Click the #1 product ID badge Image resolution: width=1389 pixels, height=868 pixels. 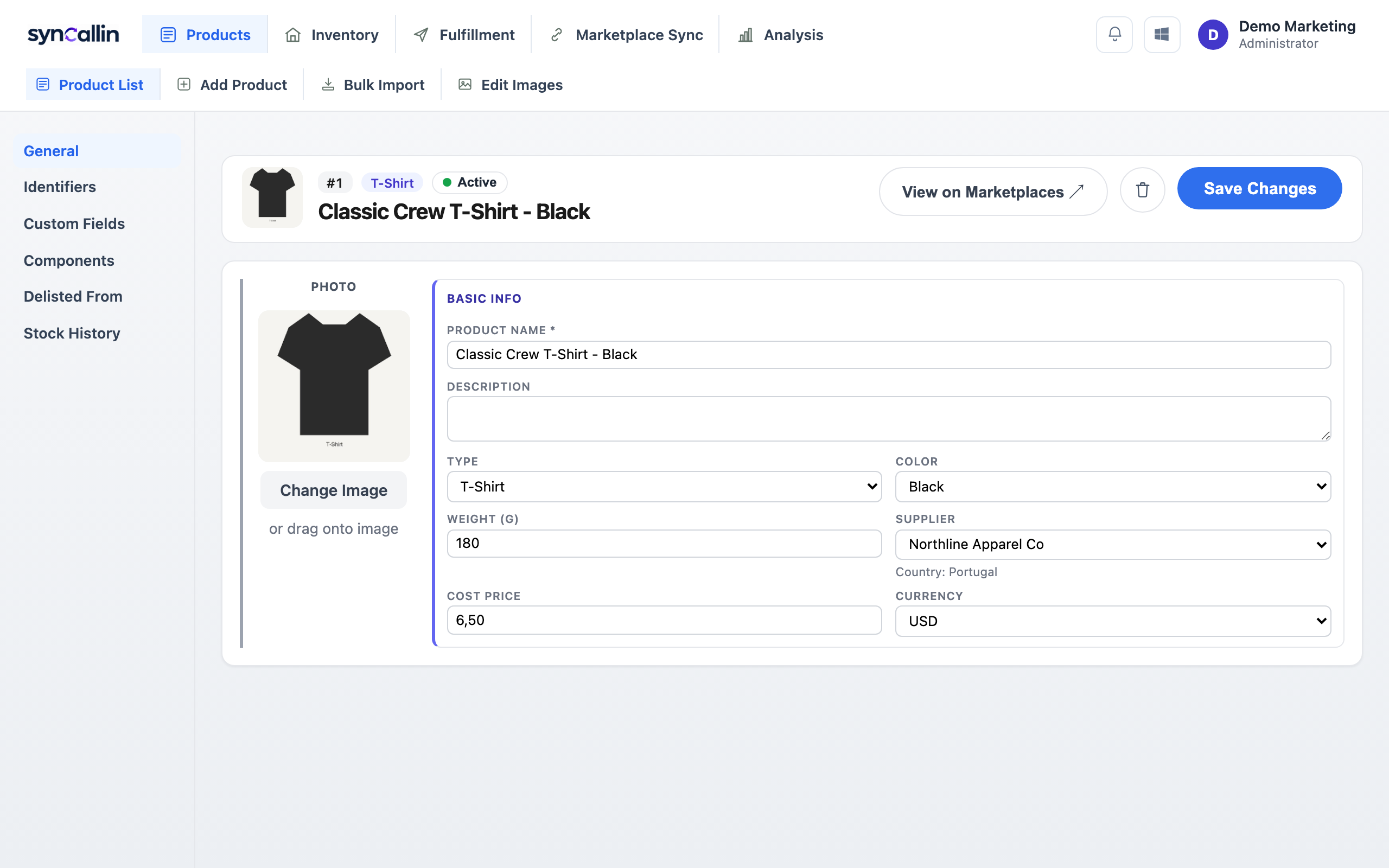pyautogui.click(x=335, y=183)
